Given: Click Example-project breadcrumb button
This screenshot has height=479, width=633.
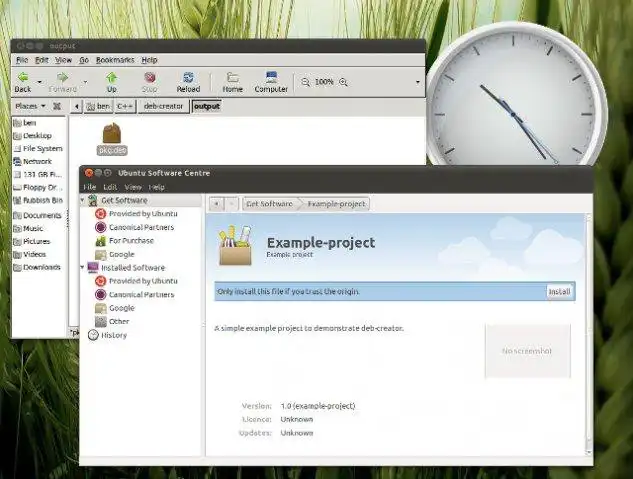Looking at the screenshot, I should (336, 204).
